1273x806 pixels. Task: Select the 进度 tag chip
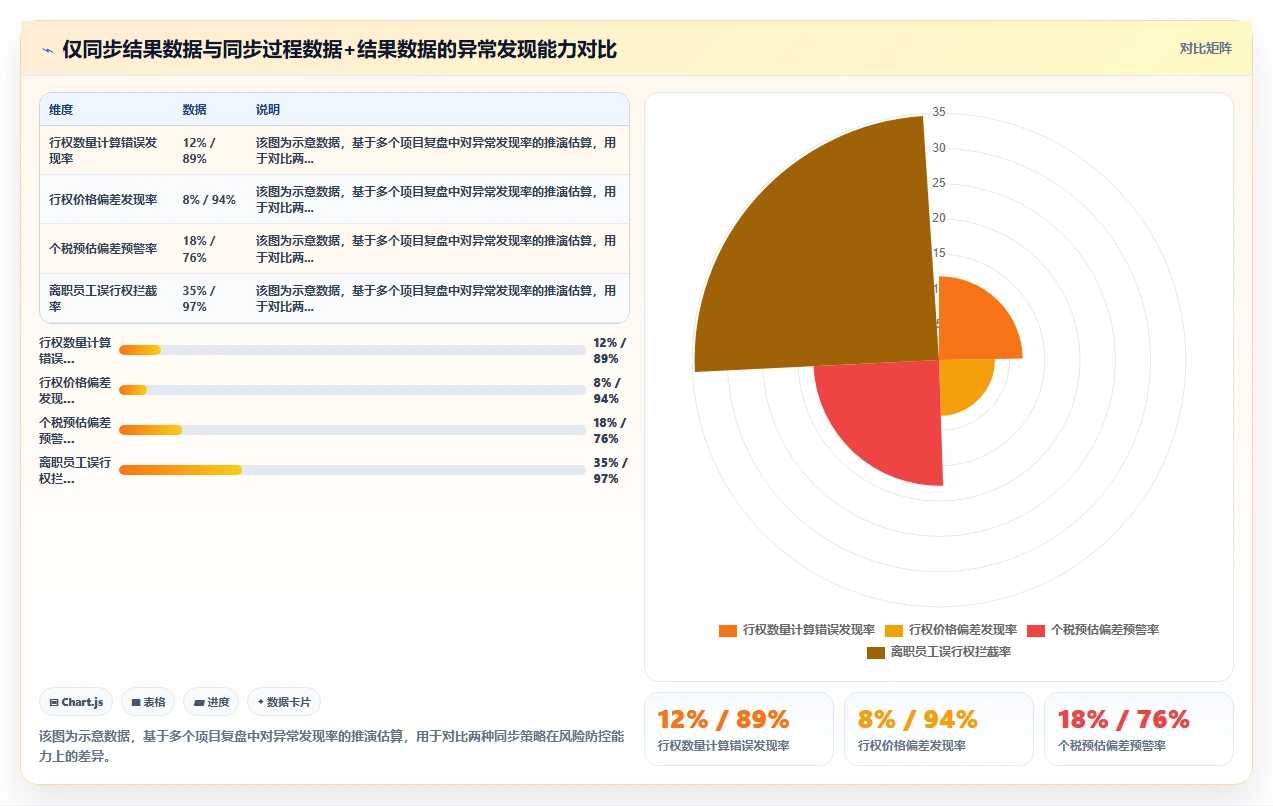212,702
